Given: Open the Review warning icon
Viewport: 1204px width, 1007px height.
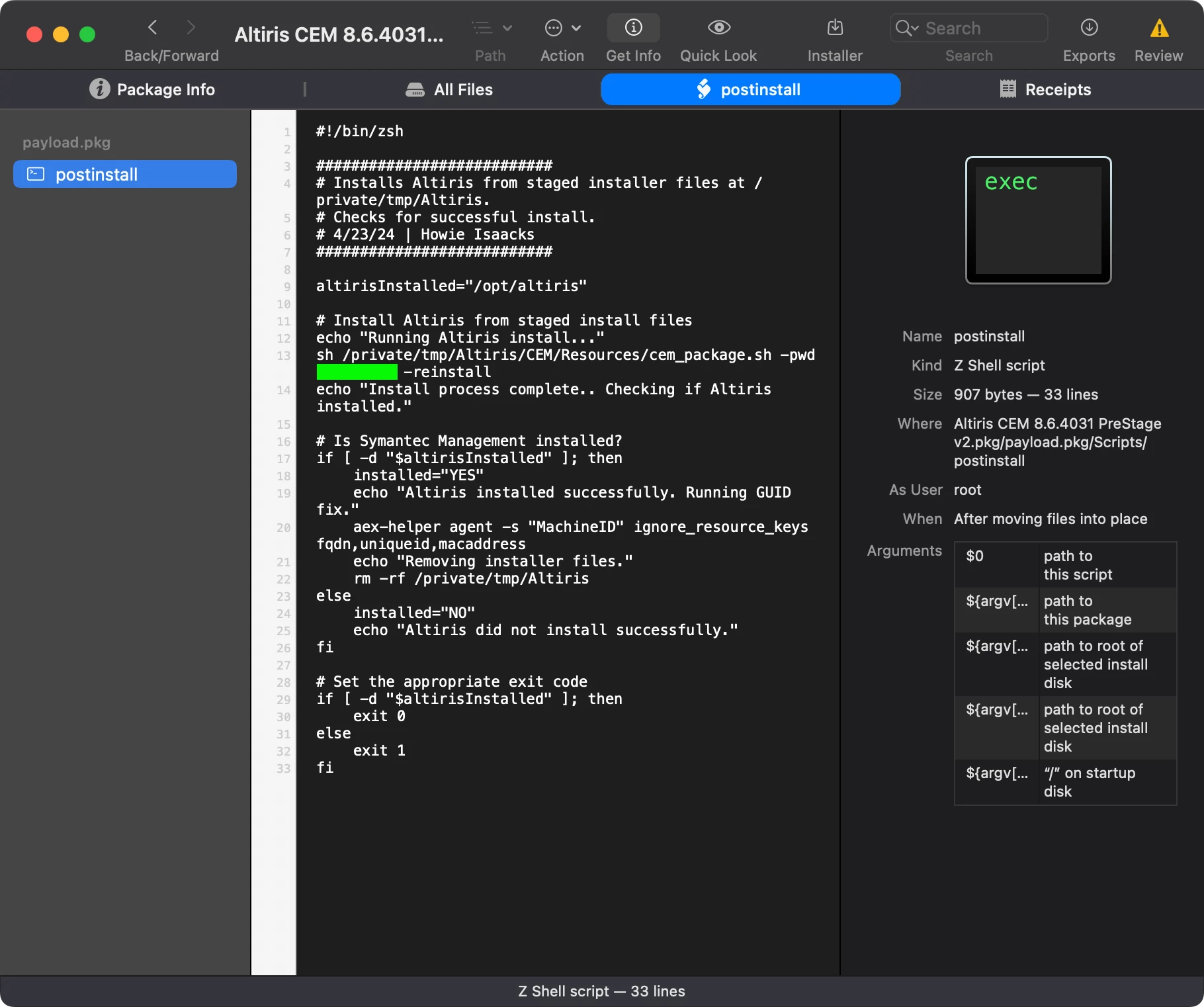Looking at the screenshot, I should pyautogui.click(x=1160, y=28).
